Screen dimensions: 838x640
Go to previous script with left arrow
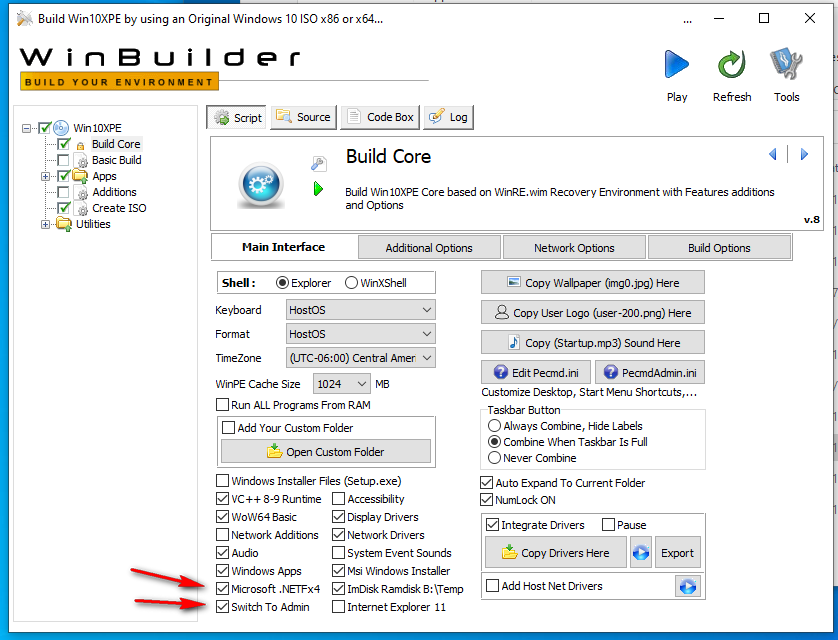tap(773, 154)
